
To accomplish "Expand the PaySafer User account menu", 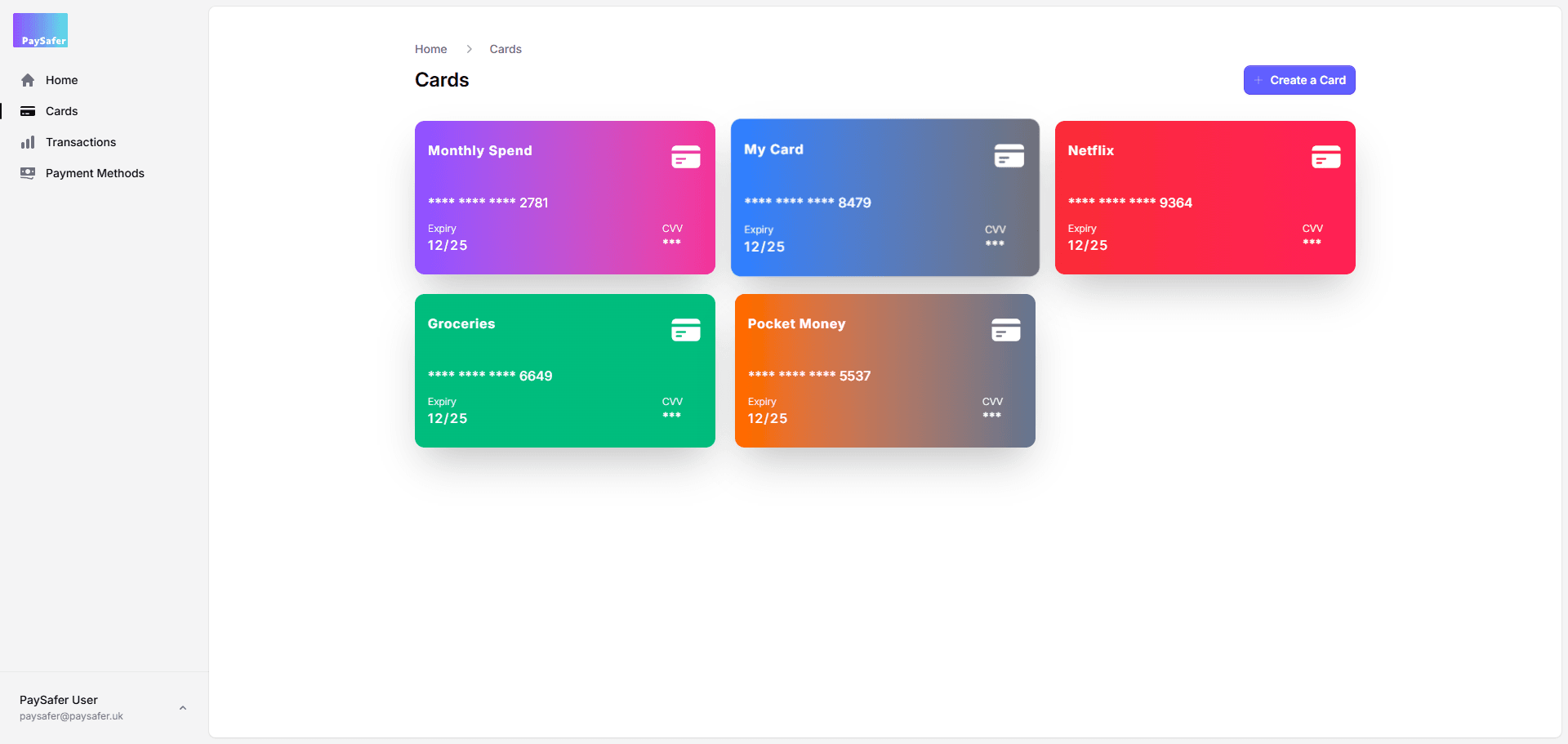I will tap(183, 708).
